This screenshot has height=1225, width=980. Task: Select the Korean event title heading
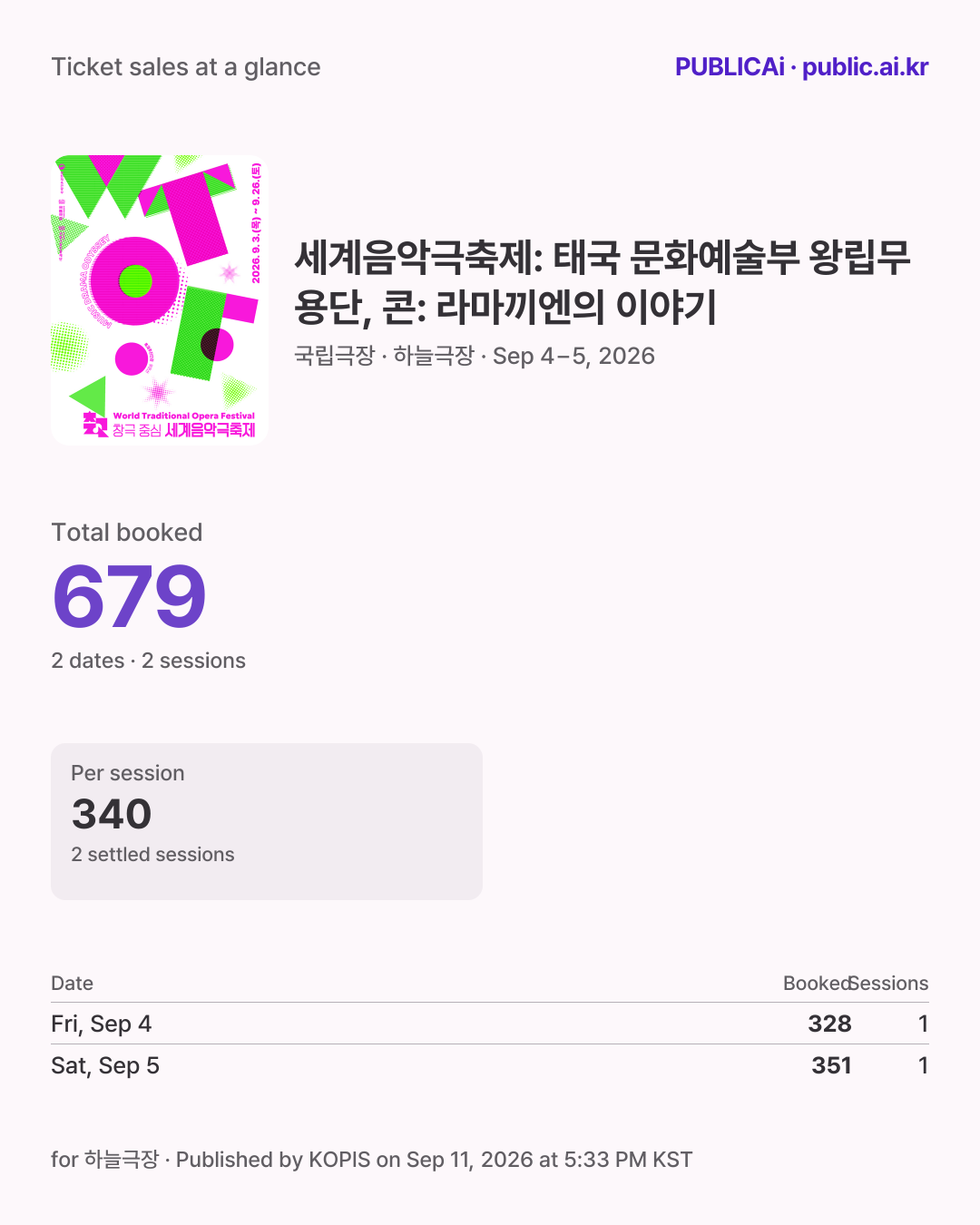(603, 282)
